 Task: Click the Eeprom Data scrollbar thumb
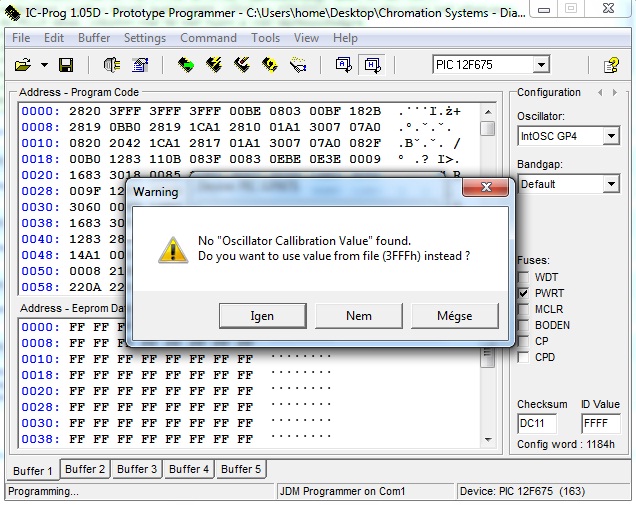coord(488,357)
